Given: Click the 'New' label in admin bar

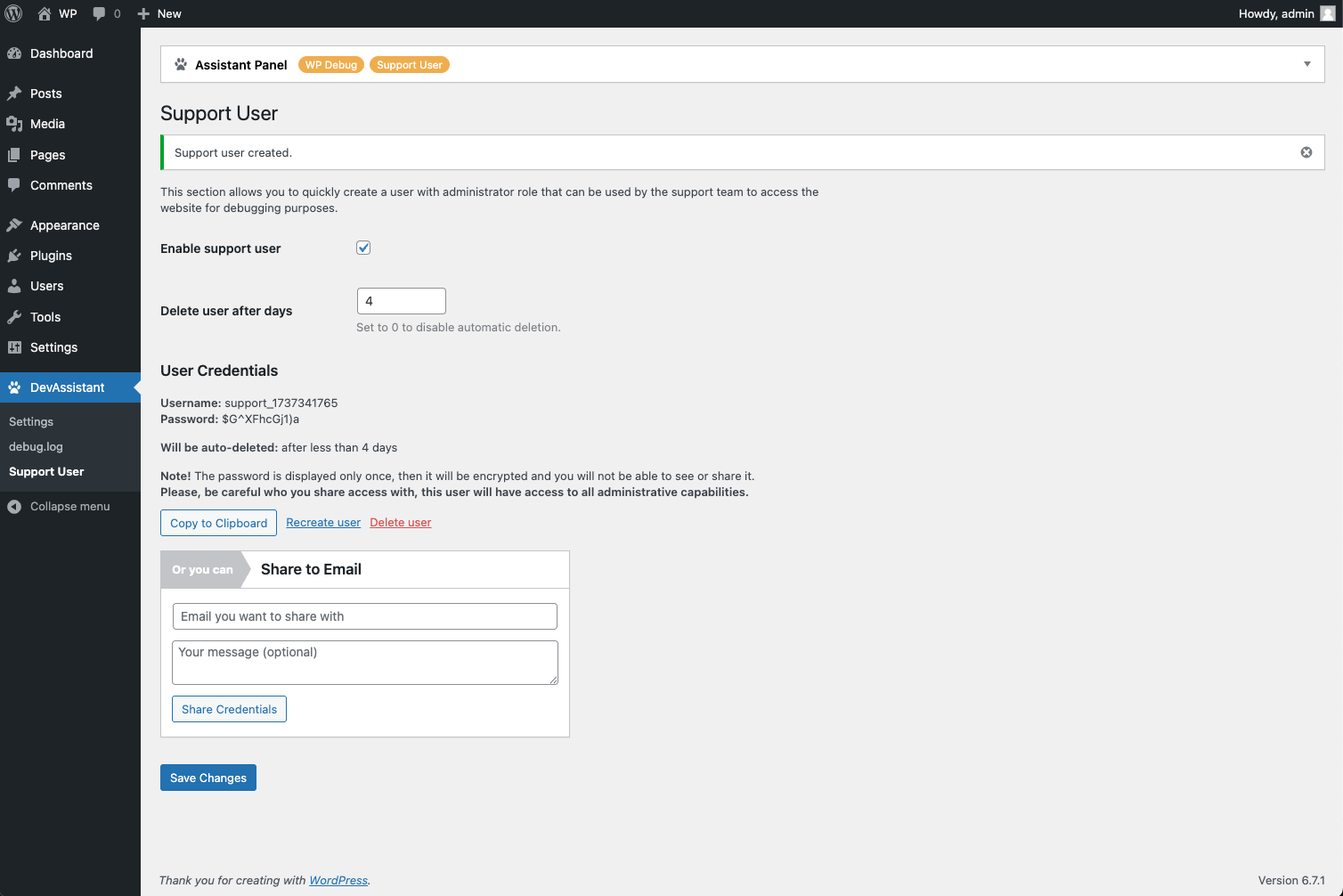Looking at the screenshot, I should pyautogui.click(x=169, y=13).
